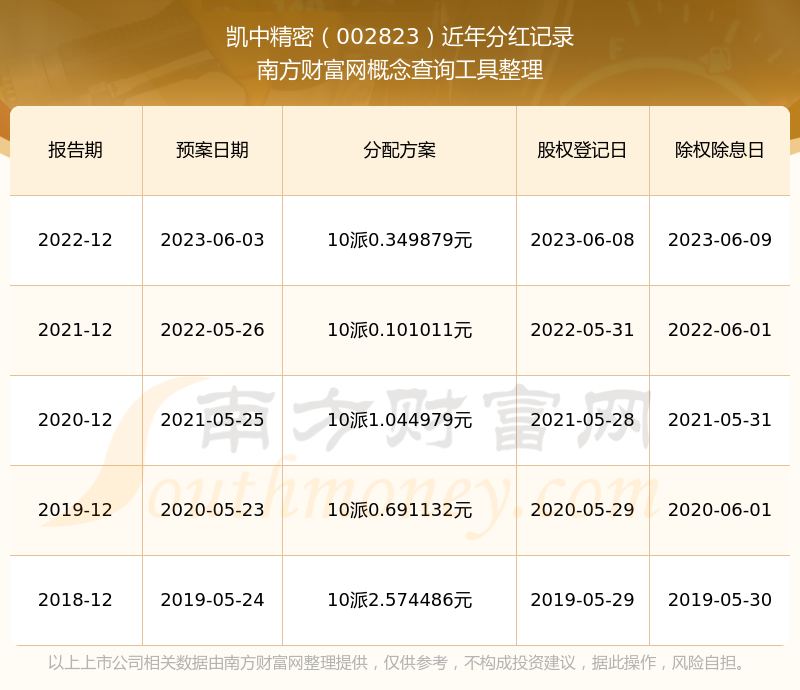Select the 分配方案 column header
Viewport: 800px width, 690px height.
(399, 150)
